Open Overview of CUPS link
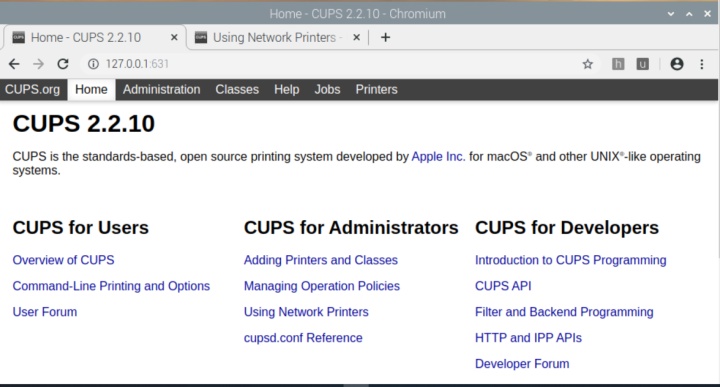 pyautogui.click(x=63, y=260)
